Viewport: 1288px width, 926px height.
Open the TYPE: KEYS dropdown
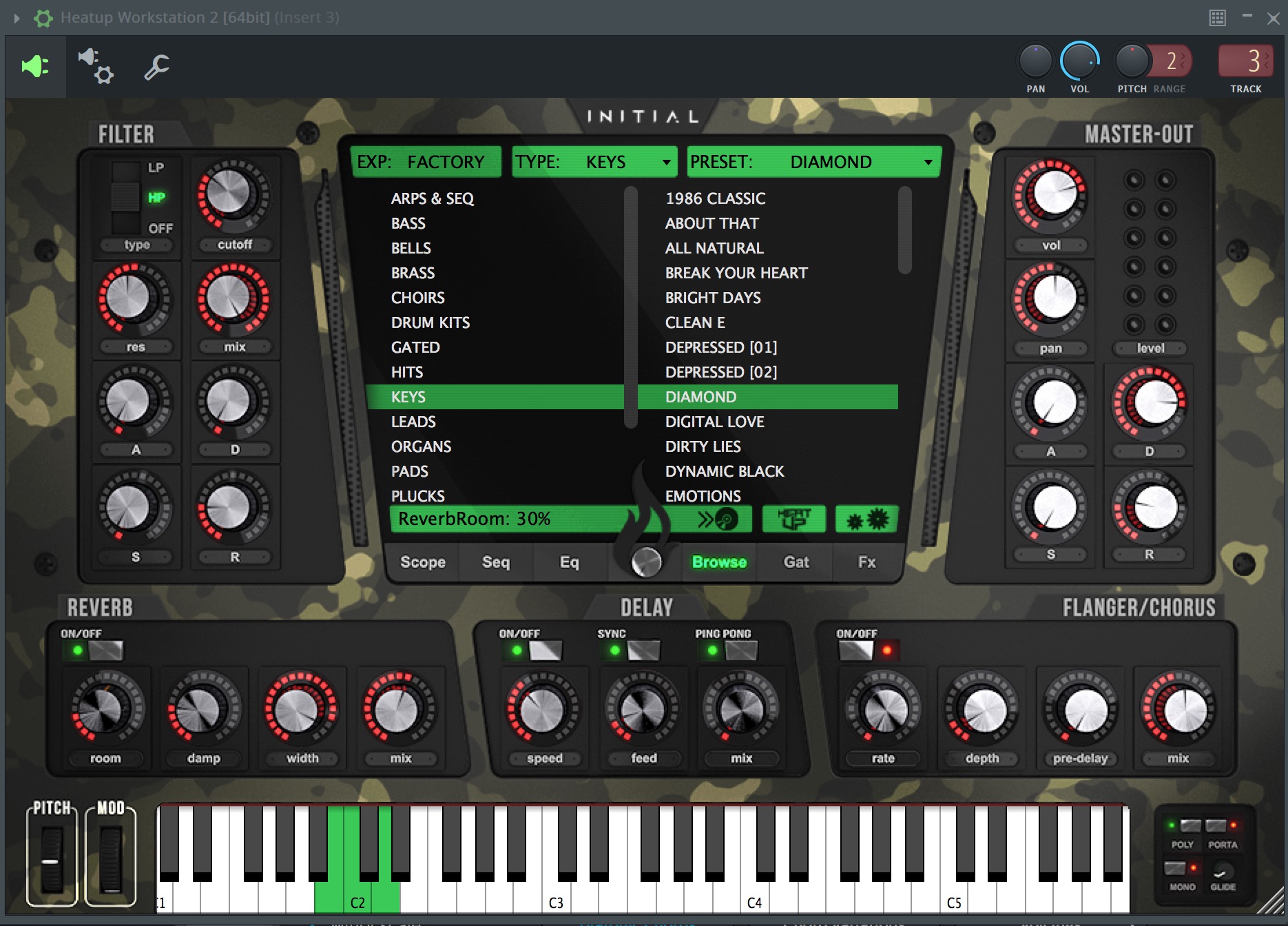tap(594, 162)
